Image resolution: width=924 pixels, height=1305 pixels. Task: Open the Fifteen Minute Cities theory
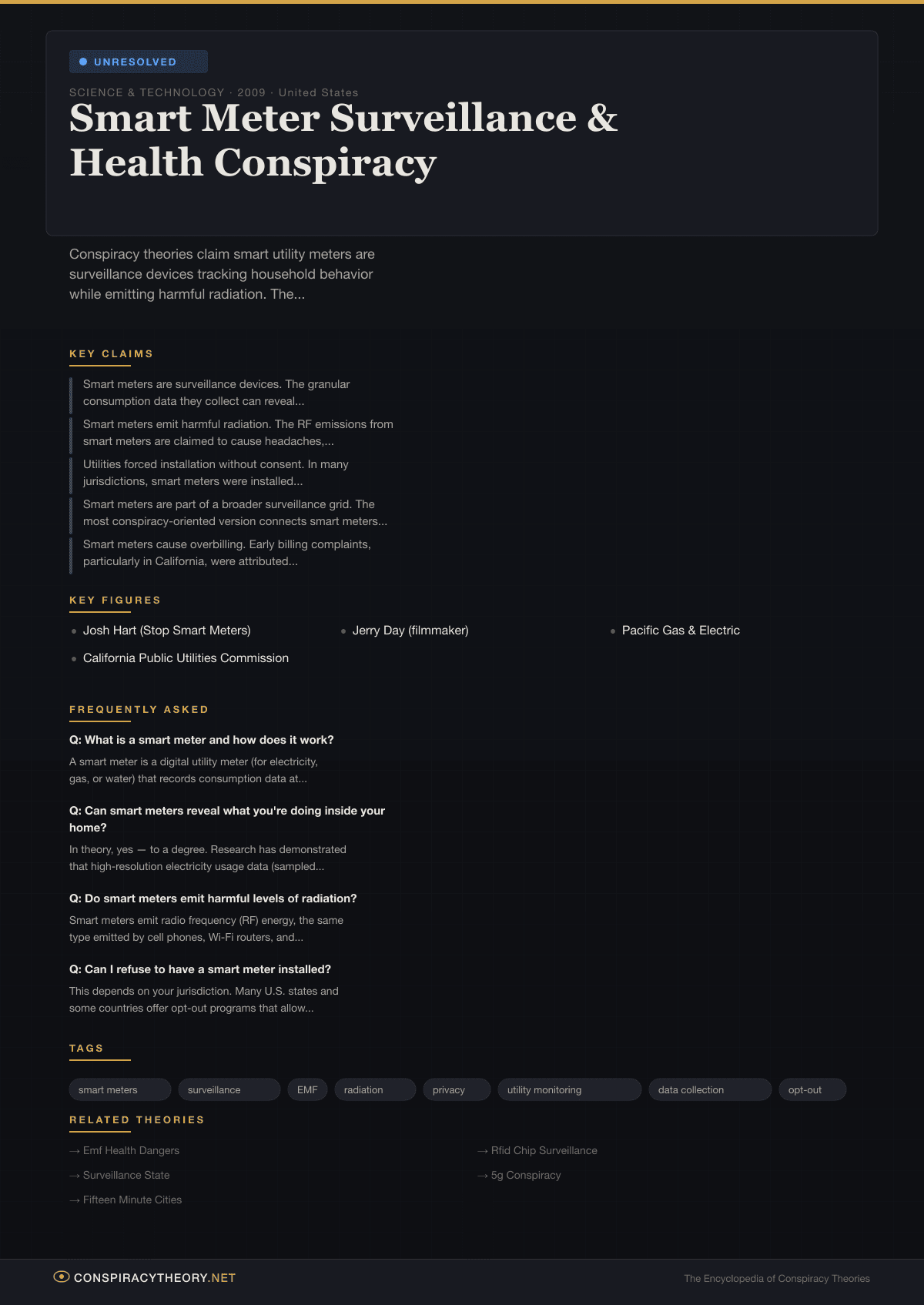click(x=132, y=1200)
